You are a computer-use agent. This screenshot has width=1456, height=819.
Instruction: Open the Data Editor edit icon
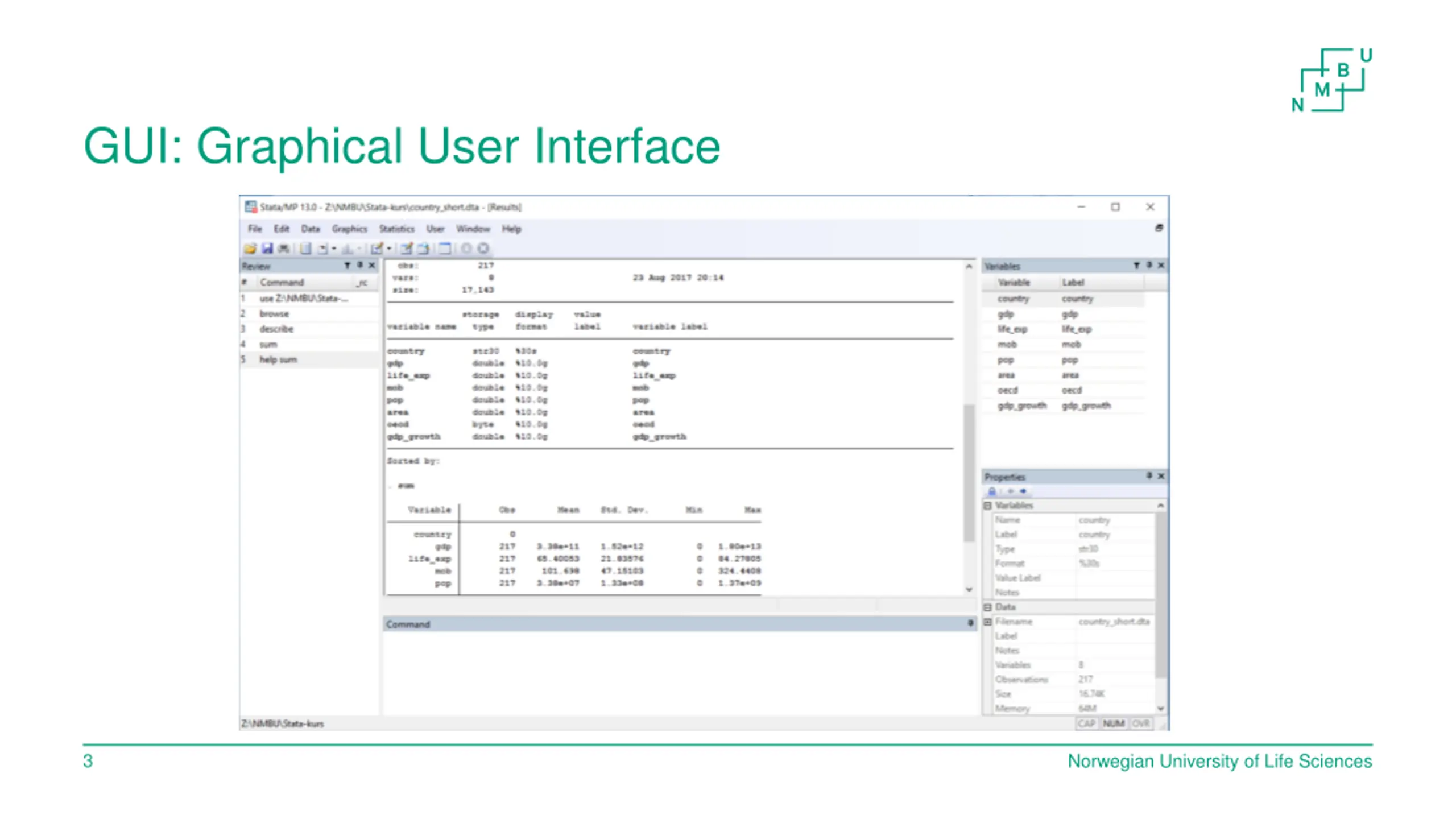tap(406, 249)
